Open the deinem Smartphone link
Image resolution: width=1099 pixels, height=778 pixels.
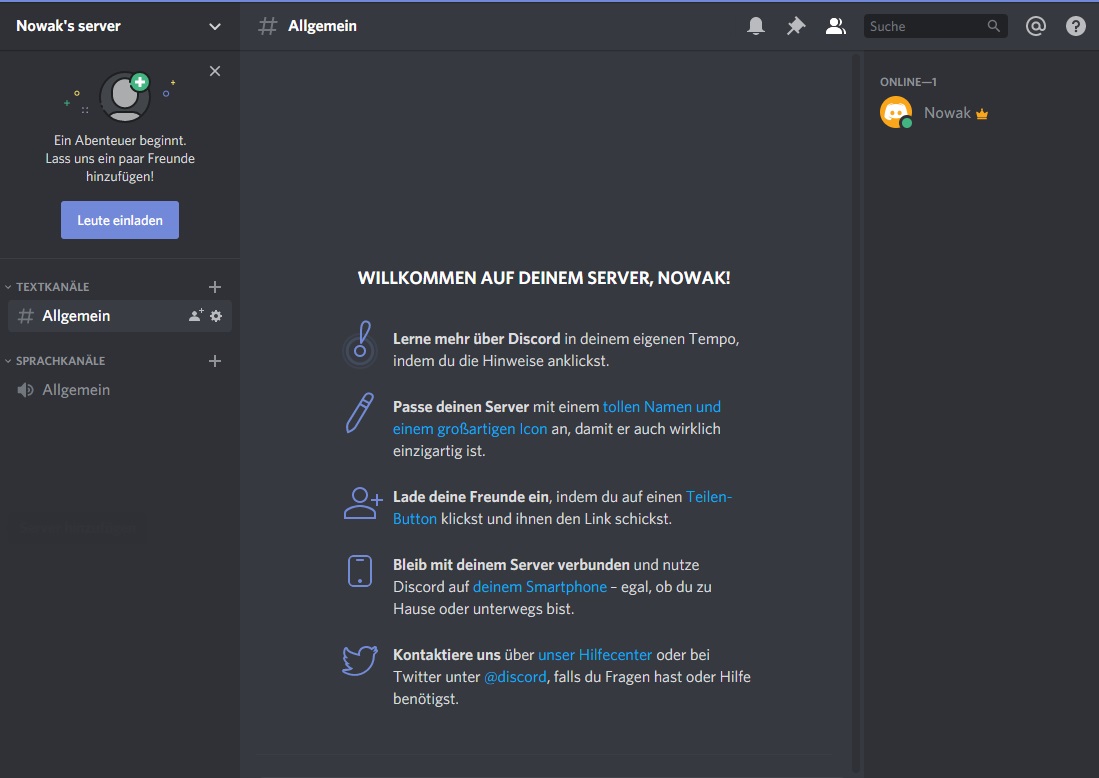tap(540, 587)
